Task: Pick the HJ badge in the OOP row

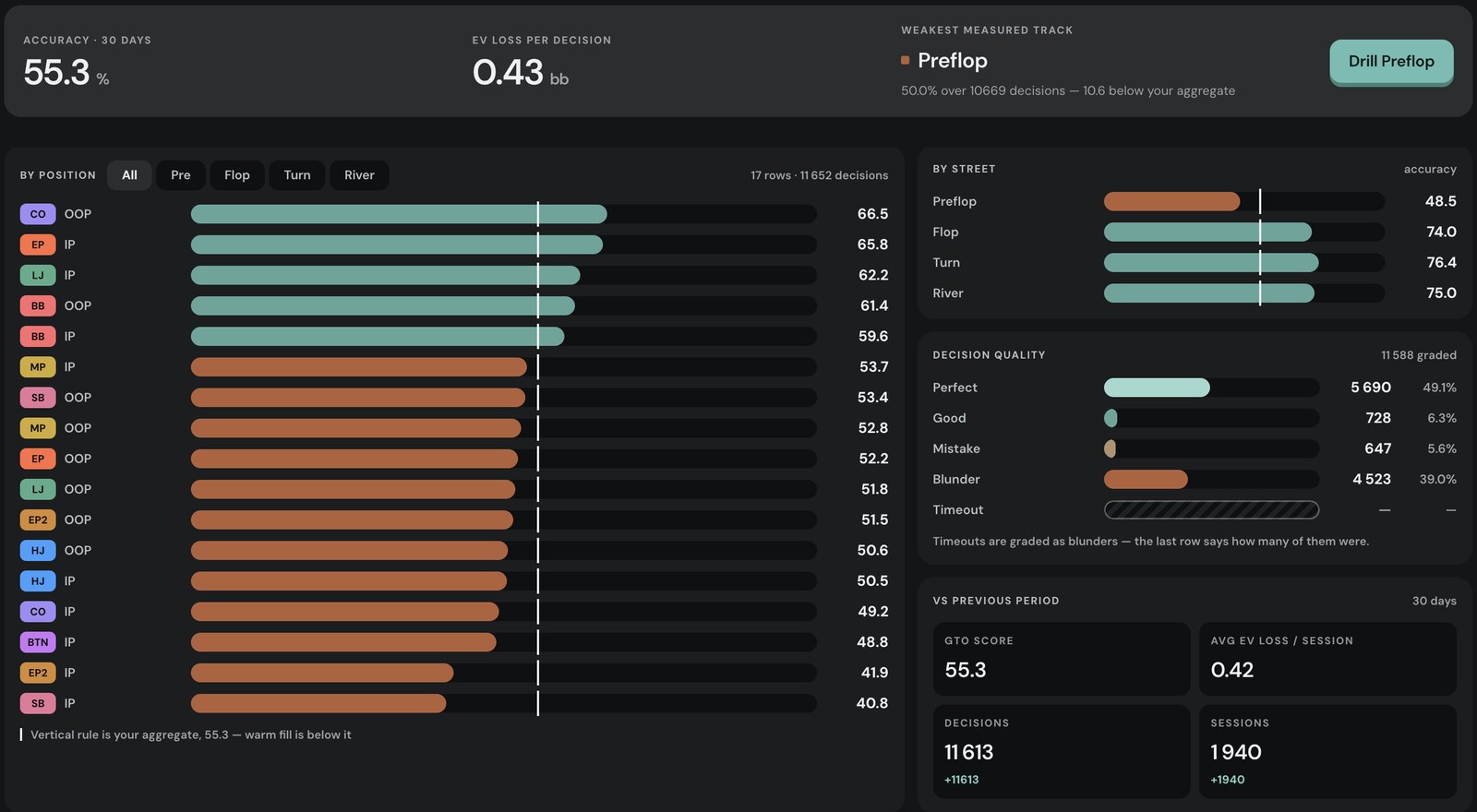Action: [38, 550]
